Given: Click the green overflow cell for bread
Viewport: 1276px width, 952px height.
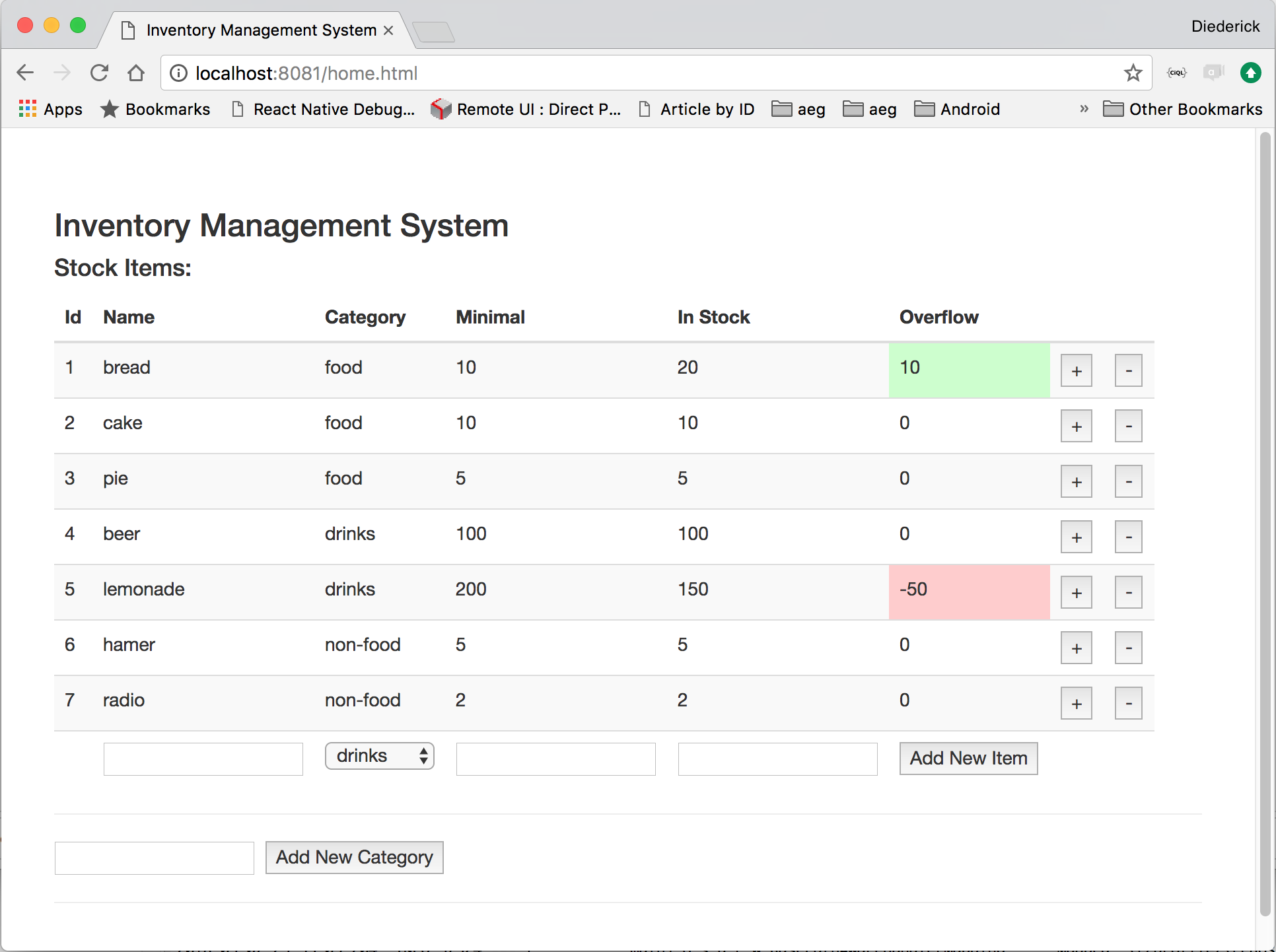Looking at the screenshot, I should click(968, 370).
